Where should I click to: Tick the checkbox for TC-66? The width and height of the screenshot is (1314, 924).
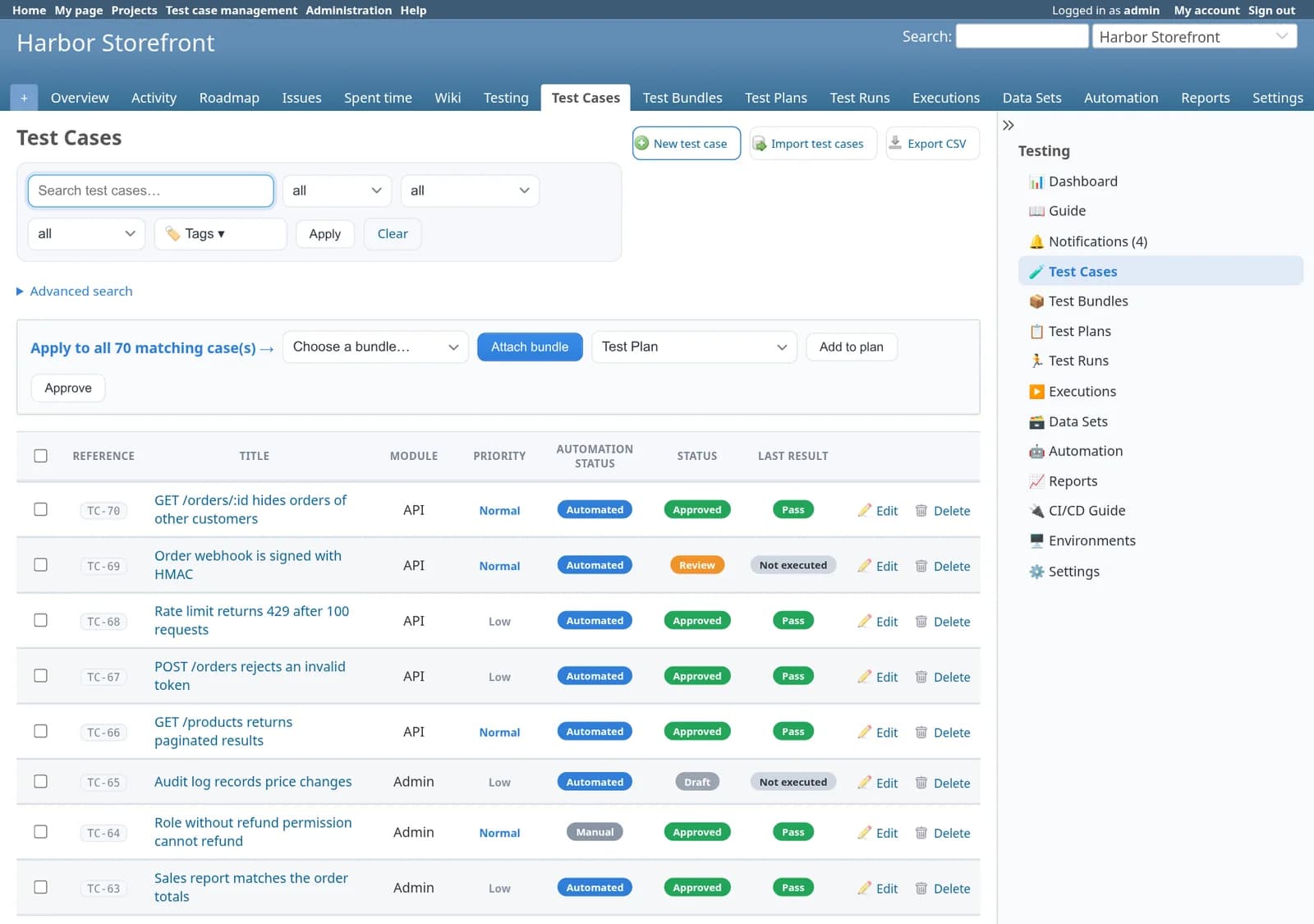pos(40,731)
